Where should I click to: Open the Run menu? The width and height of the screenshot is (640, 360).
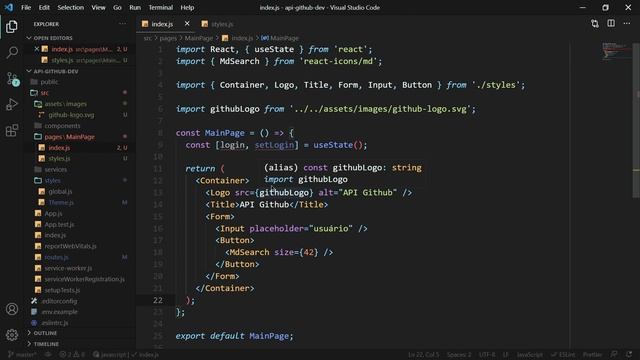(x=135, y=7)
